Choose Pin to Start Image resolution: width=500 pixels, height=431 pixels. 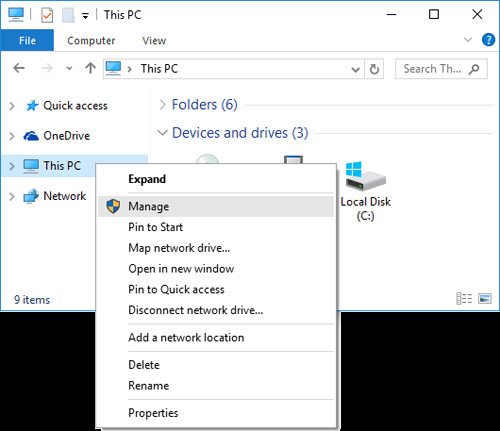pyautogui.click(x=216, y=227)
